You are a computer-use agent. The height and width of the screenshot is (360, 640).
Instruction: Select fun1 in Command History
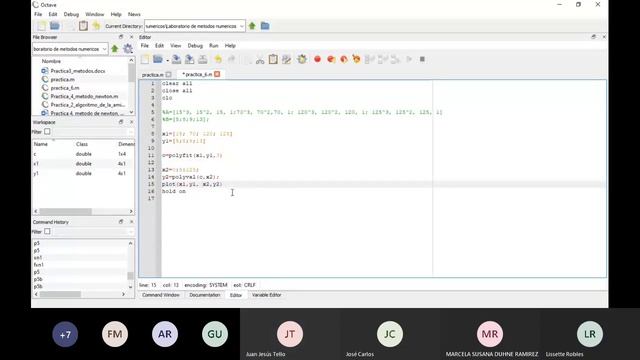coord(39,264)
